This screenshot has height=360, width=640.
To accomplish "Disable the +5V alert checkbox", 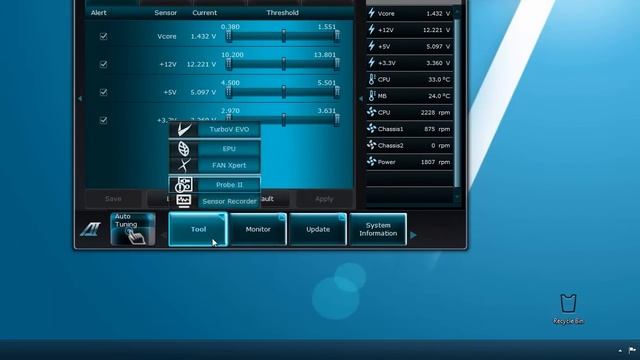I will [x=103, y=92].
